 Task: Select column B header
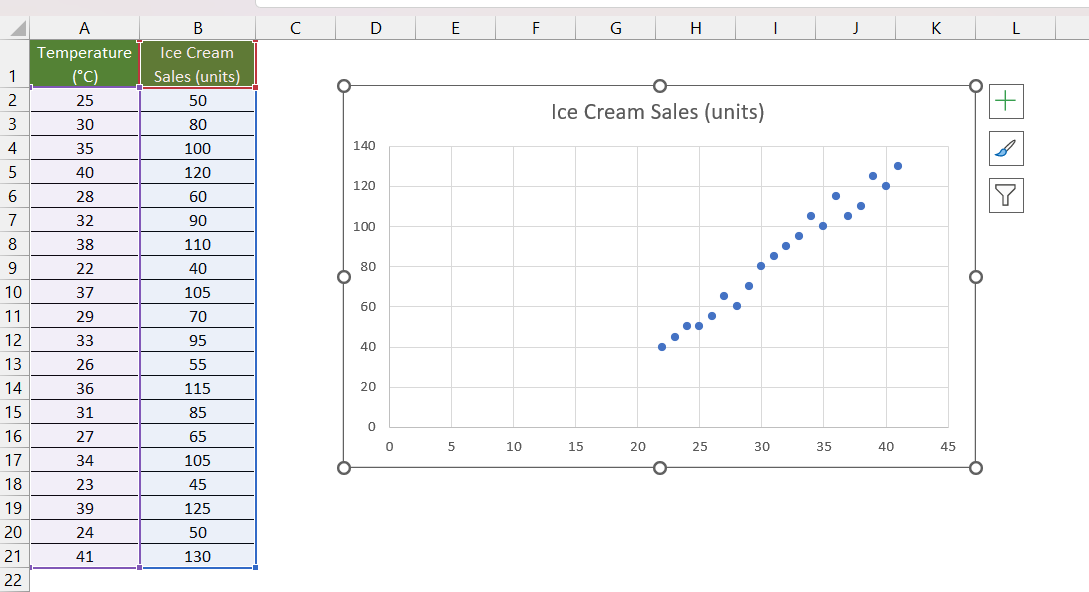point(198,28)
